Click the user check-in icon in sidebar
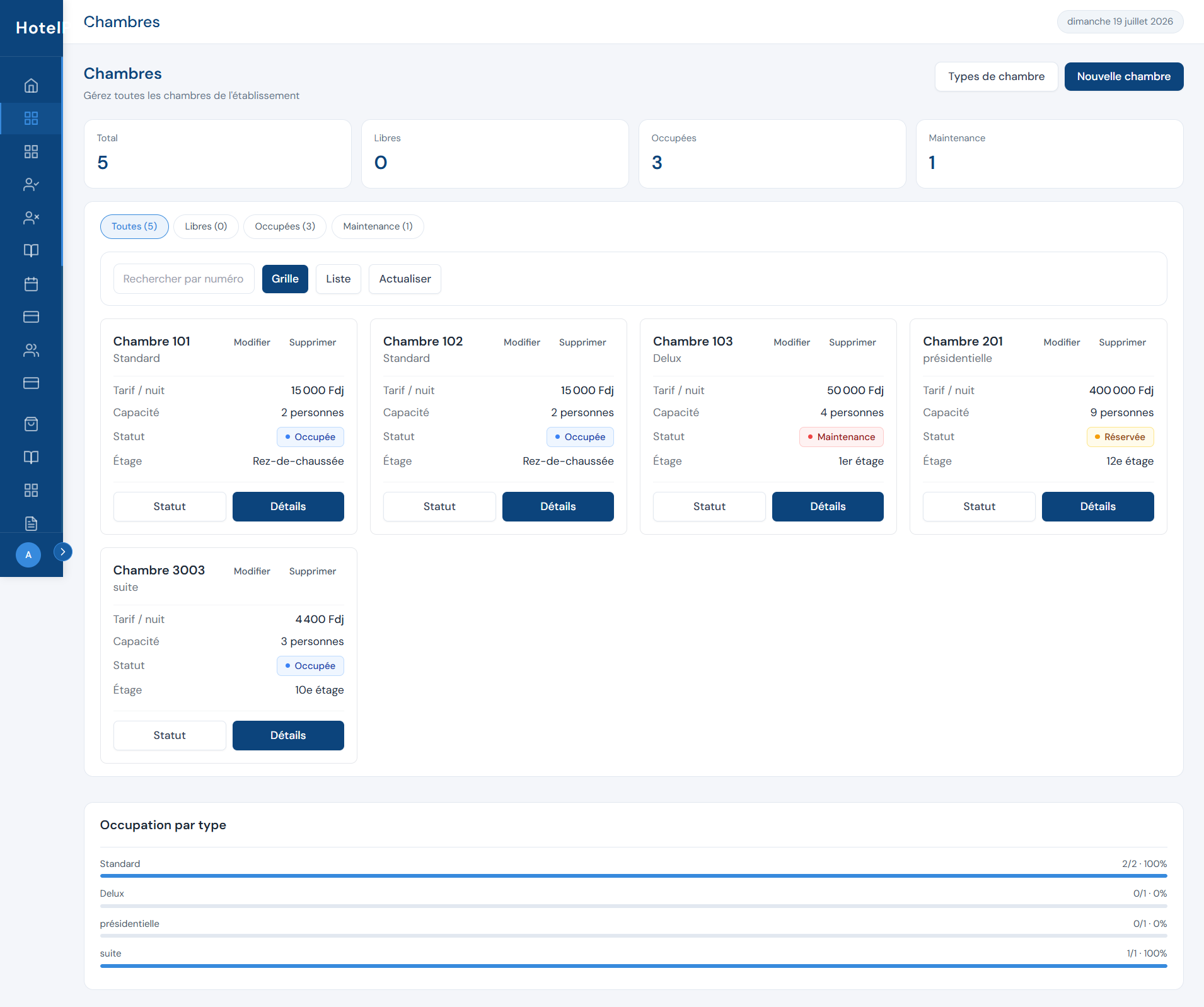Image resolution: width=1204 pixels, height=1007 pixels. click(31, 185)
